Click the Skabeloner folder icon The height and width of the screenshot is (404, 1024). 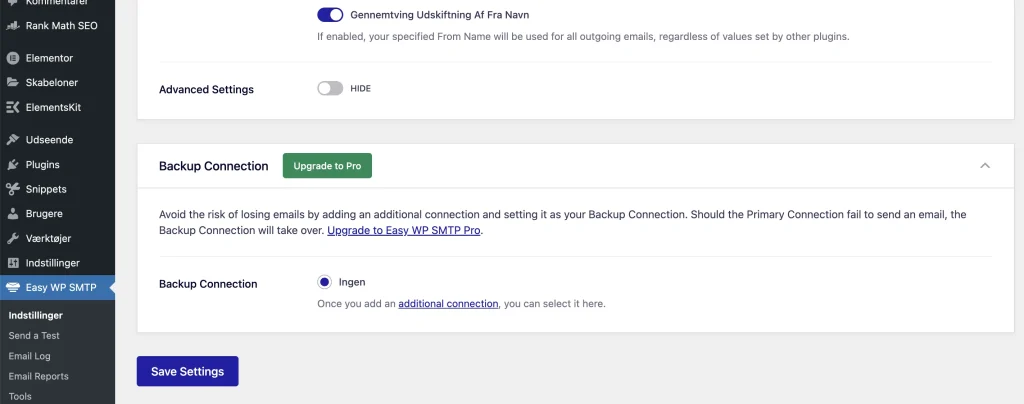click(x=12, y=83)
